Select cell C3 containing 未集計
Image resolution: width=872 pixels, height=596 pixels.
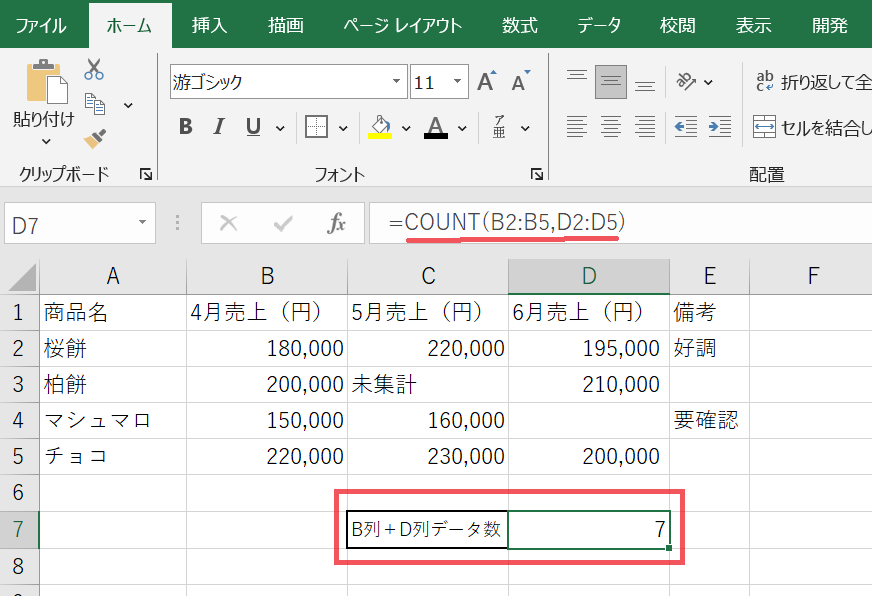click(x=427, y=384)
